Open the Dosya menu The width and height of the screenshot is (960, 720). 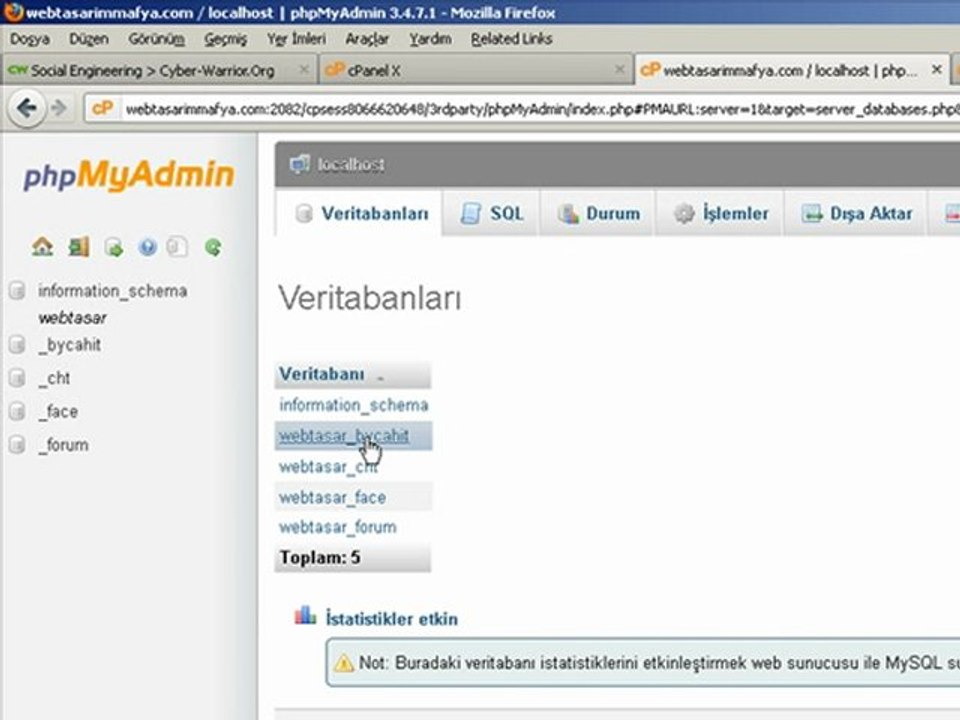coord(29,39)
